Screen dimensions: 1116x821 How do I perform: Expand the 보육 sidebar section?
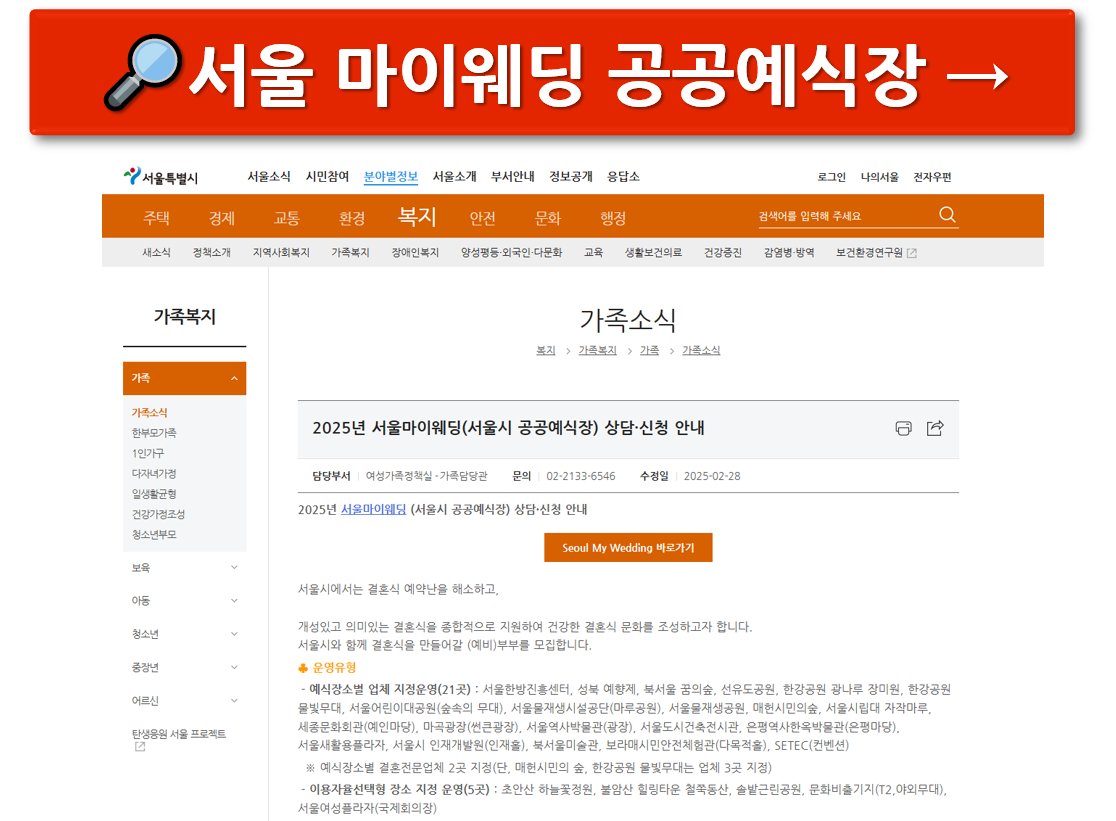click(184, 568)
